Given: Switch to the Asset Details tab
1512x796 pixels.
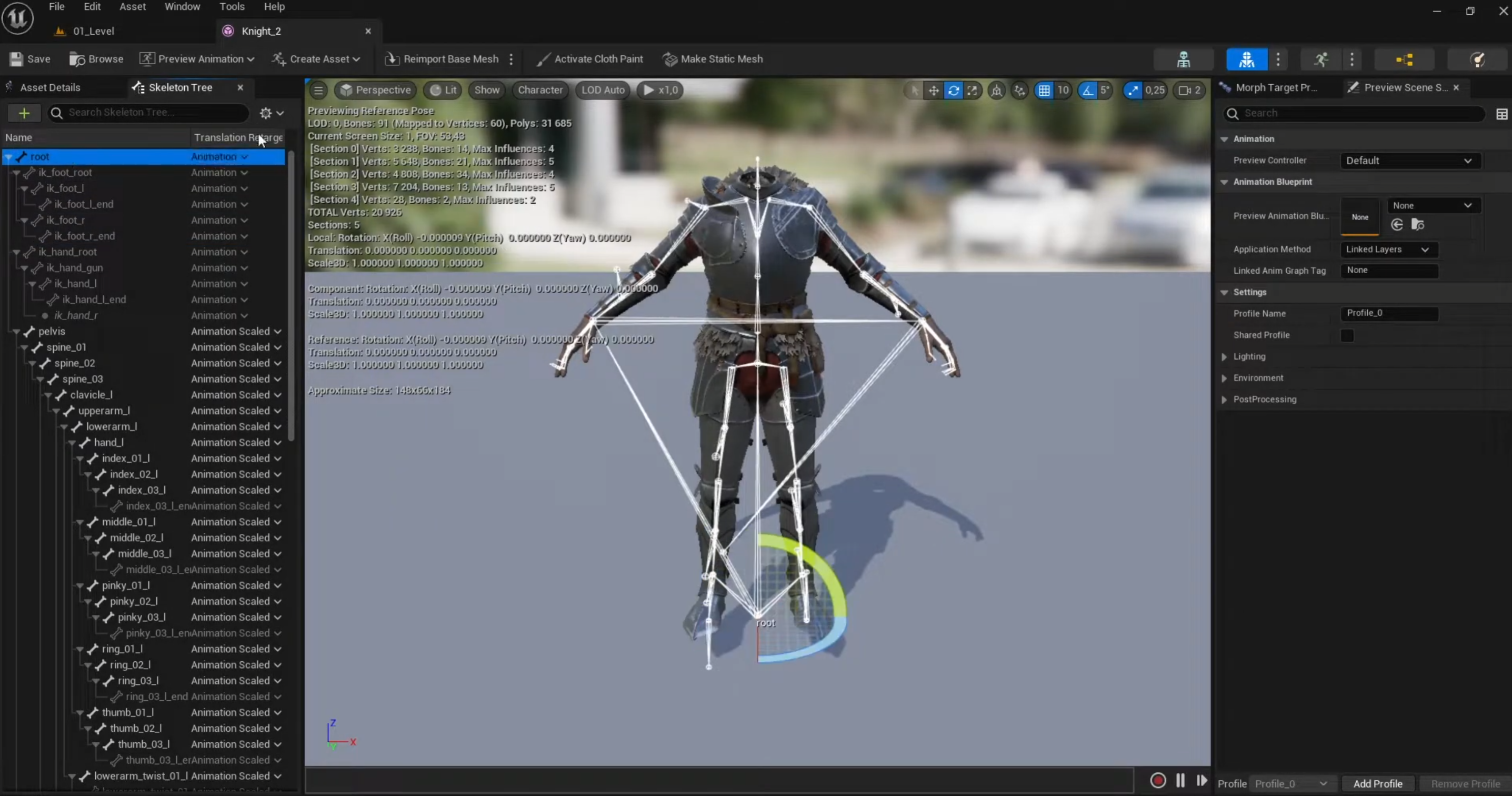Looking at the screenshot, I should coord(50,87).
